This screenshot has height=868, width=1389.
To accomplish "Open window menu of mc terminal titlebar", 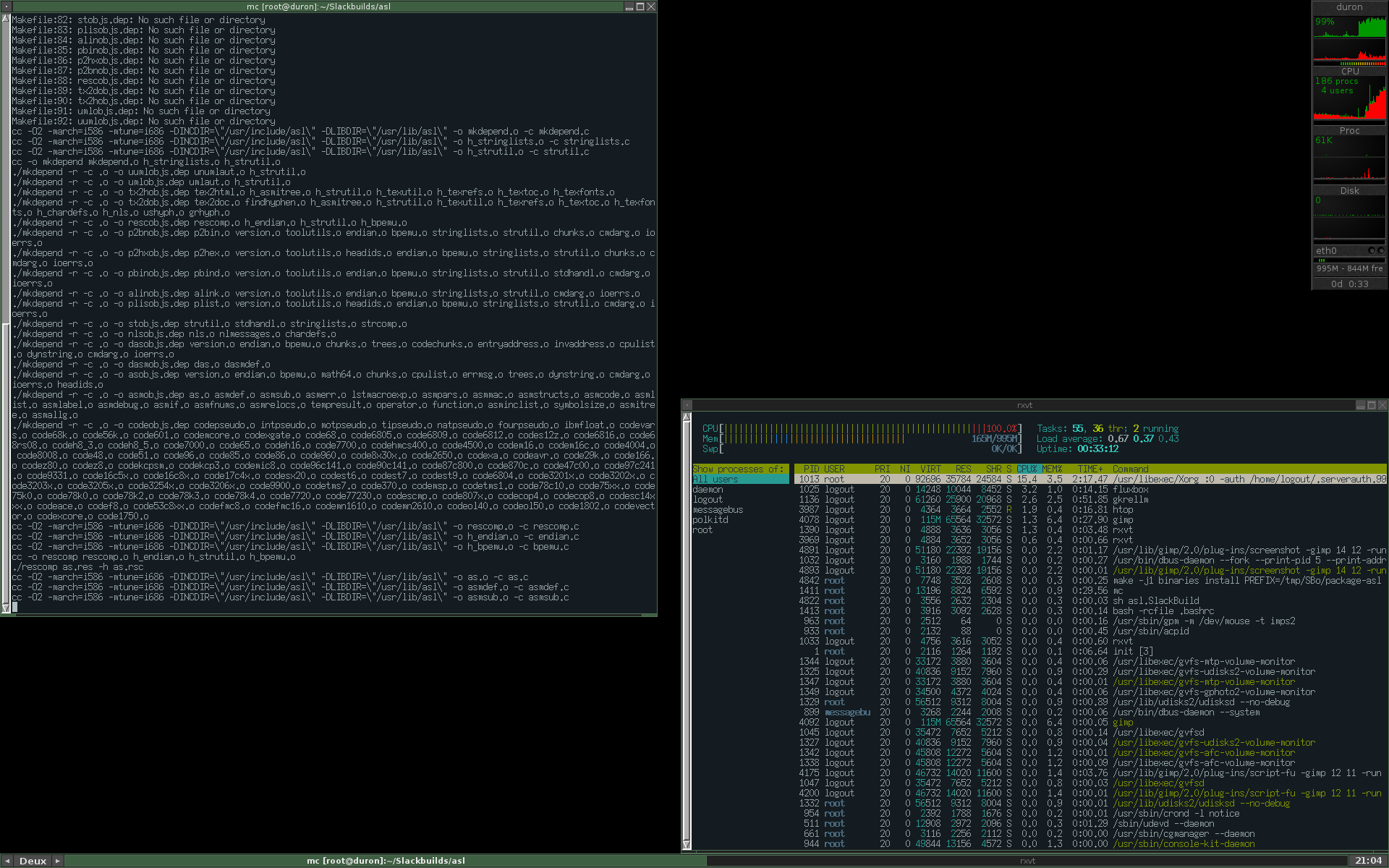I will coord(6,7).
